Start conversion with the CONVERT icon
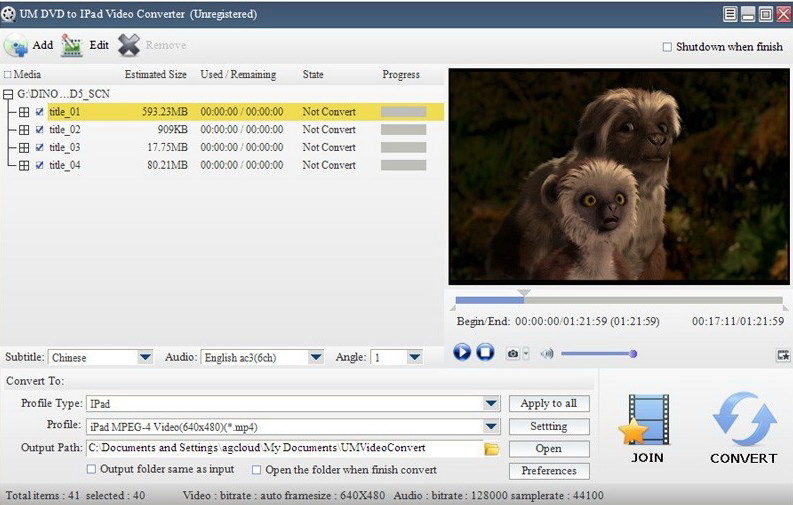This screenshot has height=505, width=793. 743,420
